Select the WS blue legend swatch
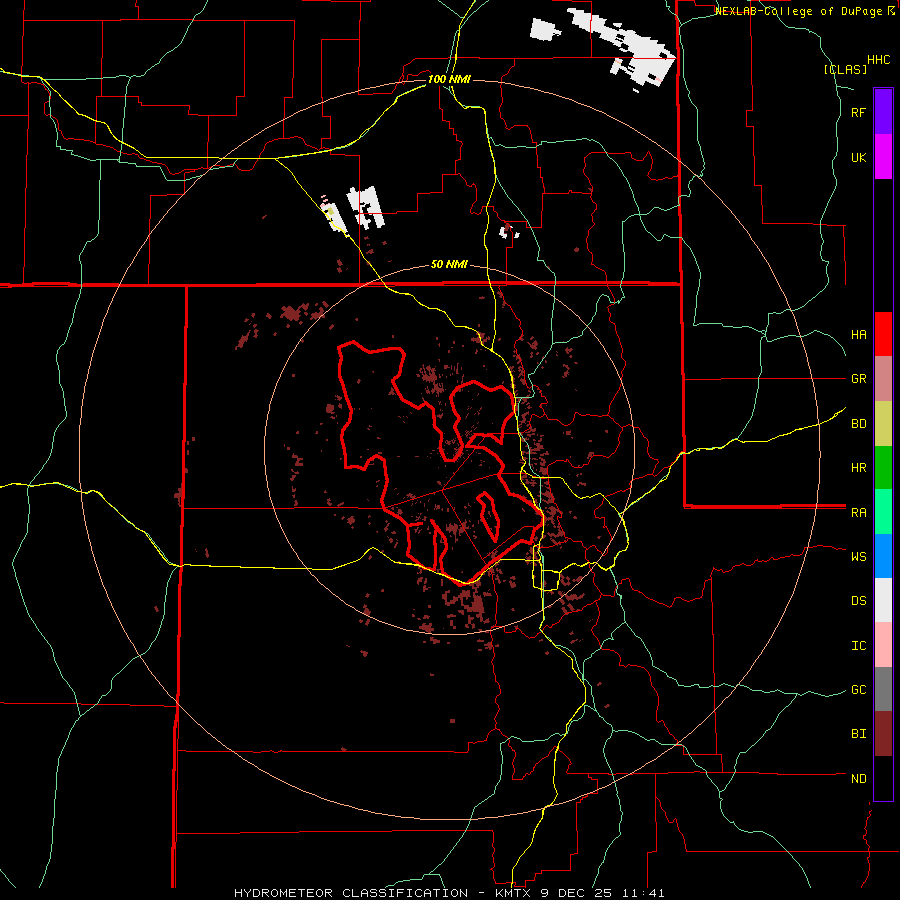The width and height of the screenshot is (900, 900). [x=883, y=556]
